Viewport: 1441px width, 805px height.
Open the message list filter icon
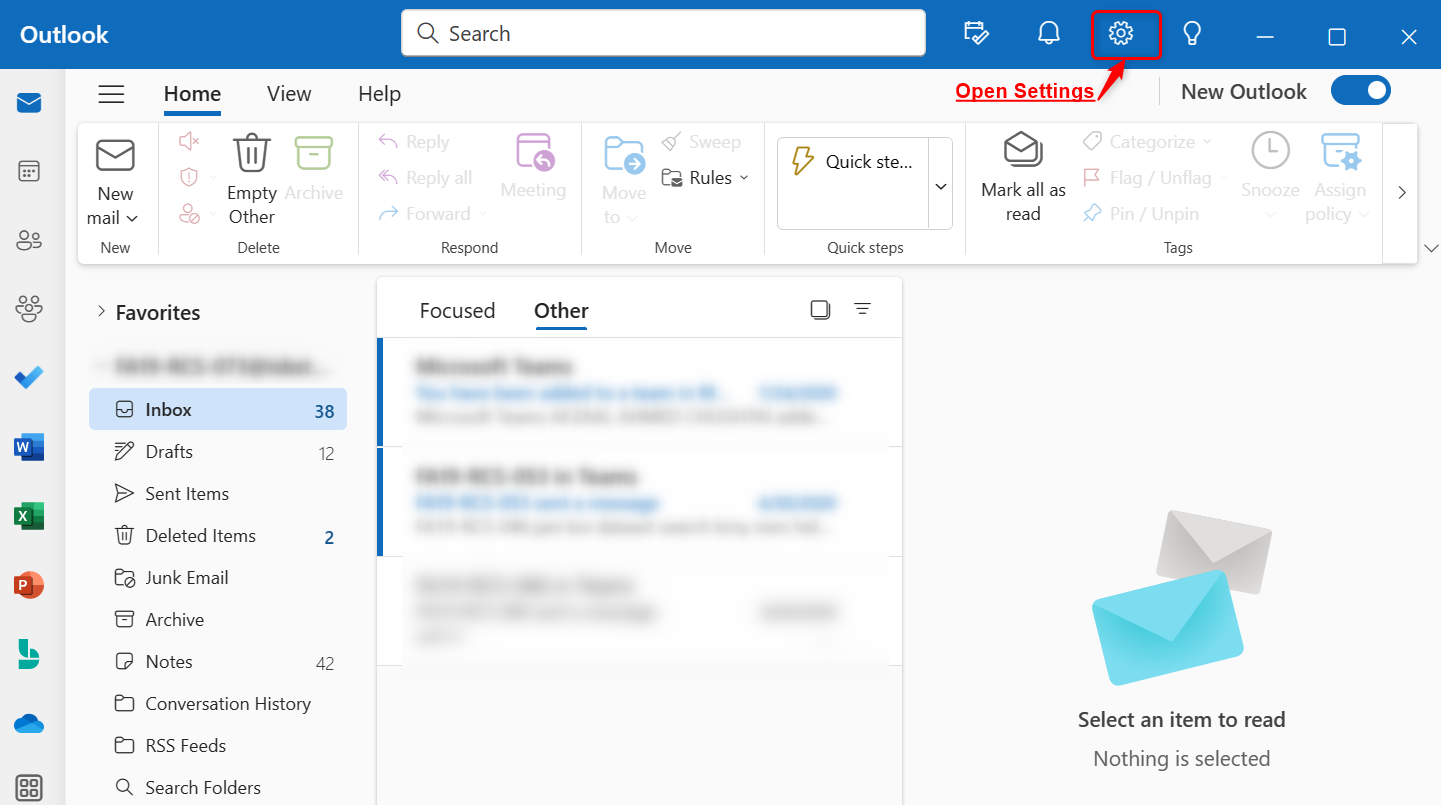[x=862, y=310]
